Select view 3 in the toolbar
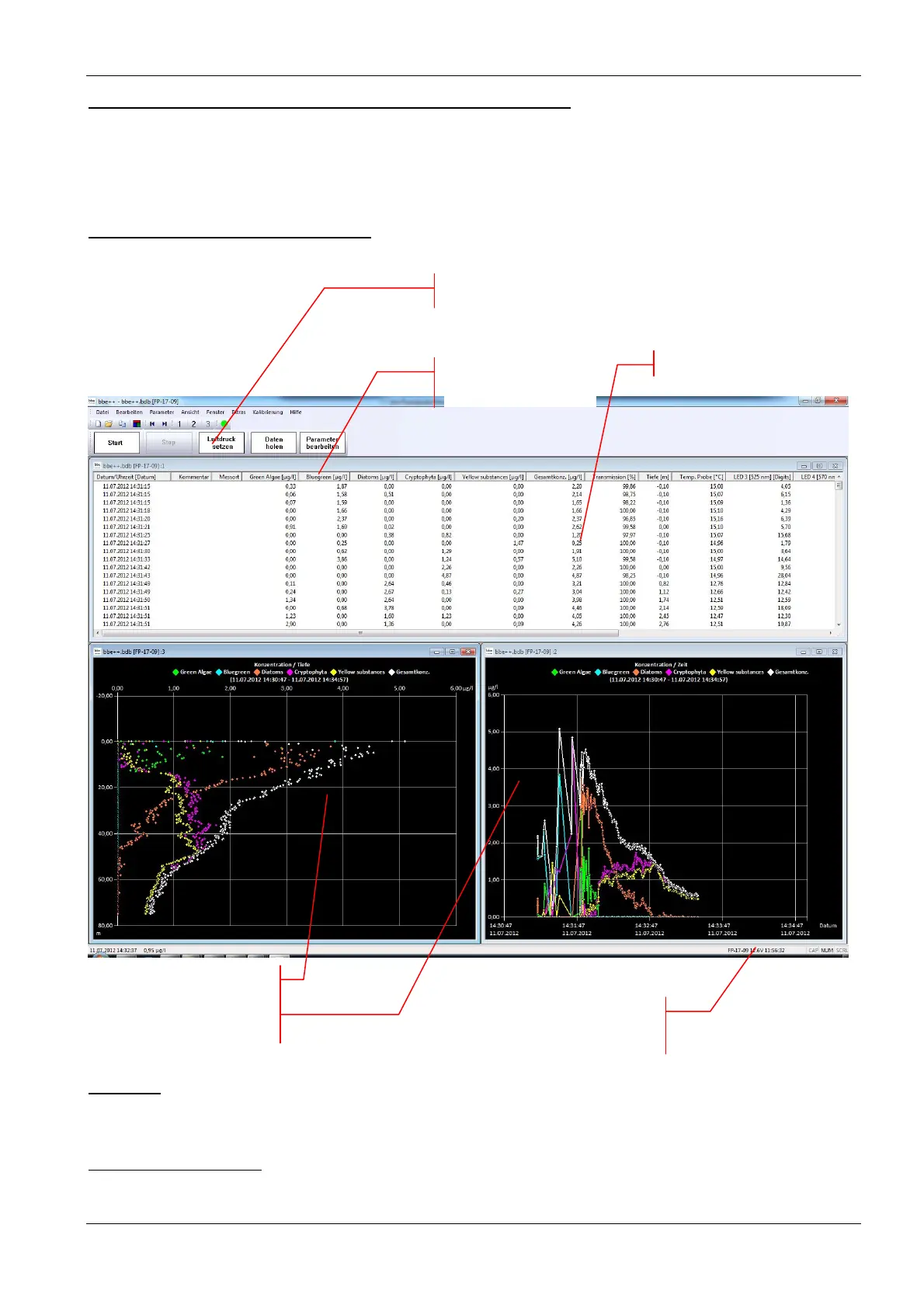Viewport: 924px width, 1308px height. [208, 424]
